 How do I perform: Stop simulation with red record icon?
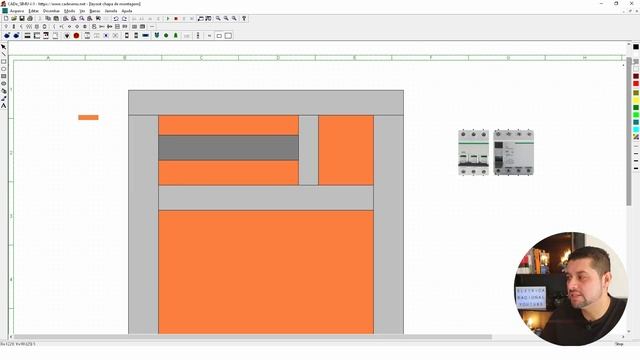pos(176,18)
